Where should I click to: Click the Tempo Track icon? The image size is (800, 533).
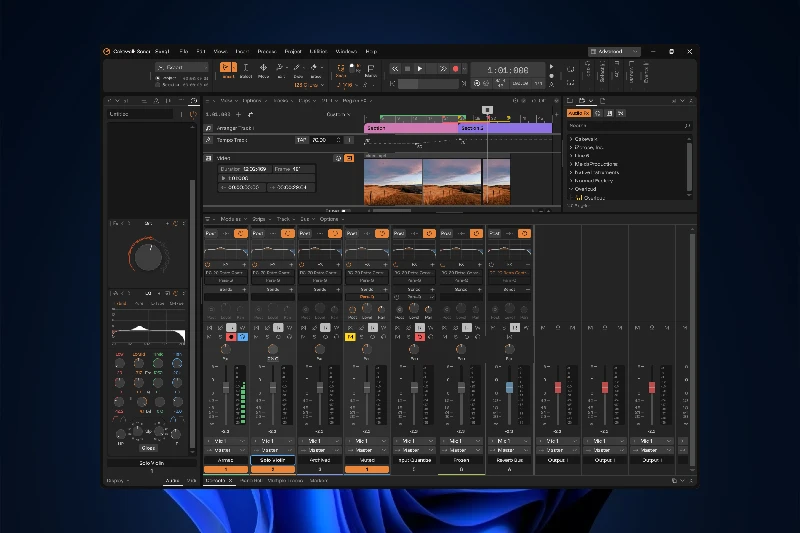[209, 140]
